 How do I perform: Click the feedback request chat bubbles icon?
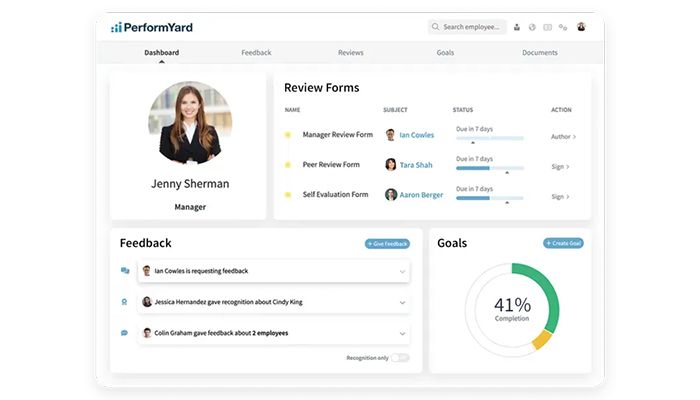coord(125,271)
